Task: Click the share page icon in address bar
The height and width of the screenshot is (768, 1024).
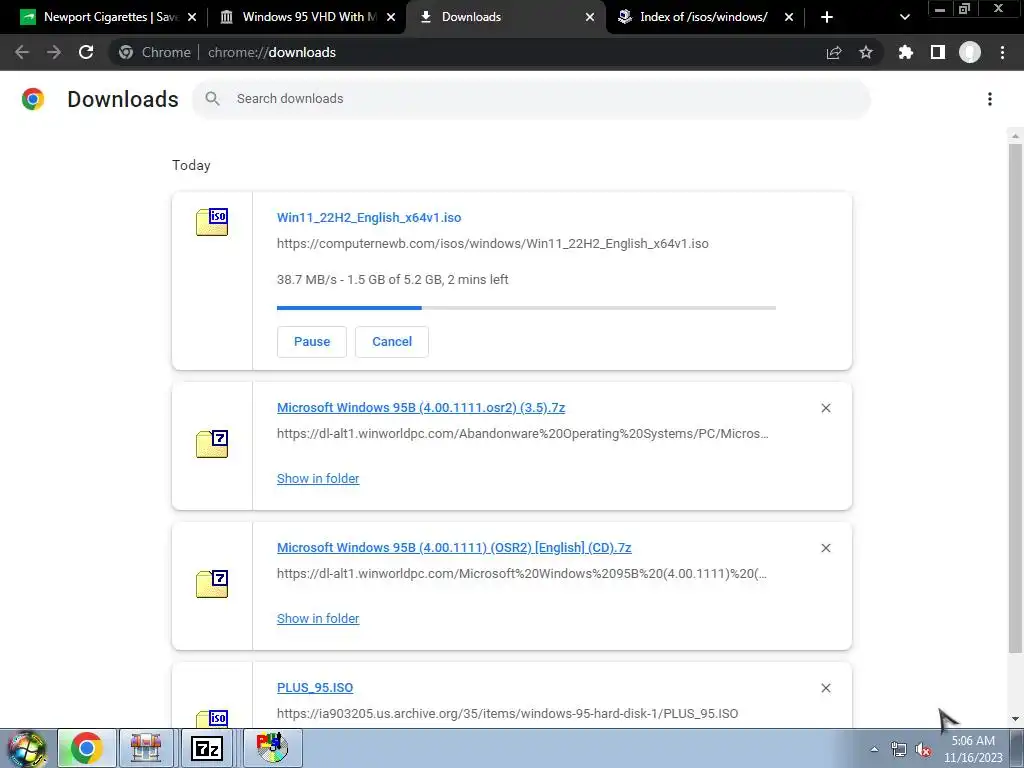Action: (x=834, y=52)
